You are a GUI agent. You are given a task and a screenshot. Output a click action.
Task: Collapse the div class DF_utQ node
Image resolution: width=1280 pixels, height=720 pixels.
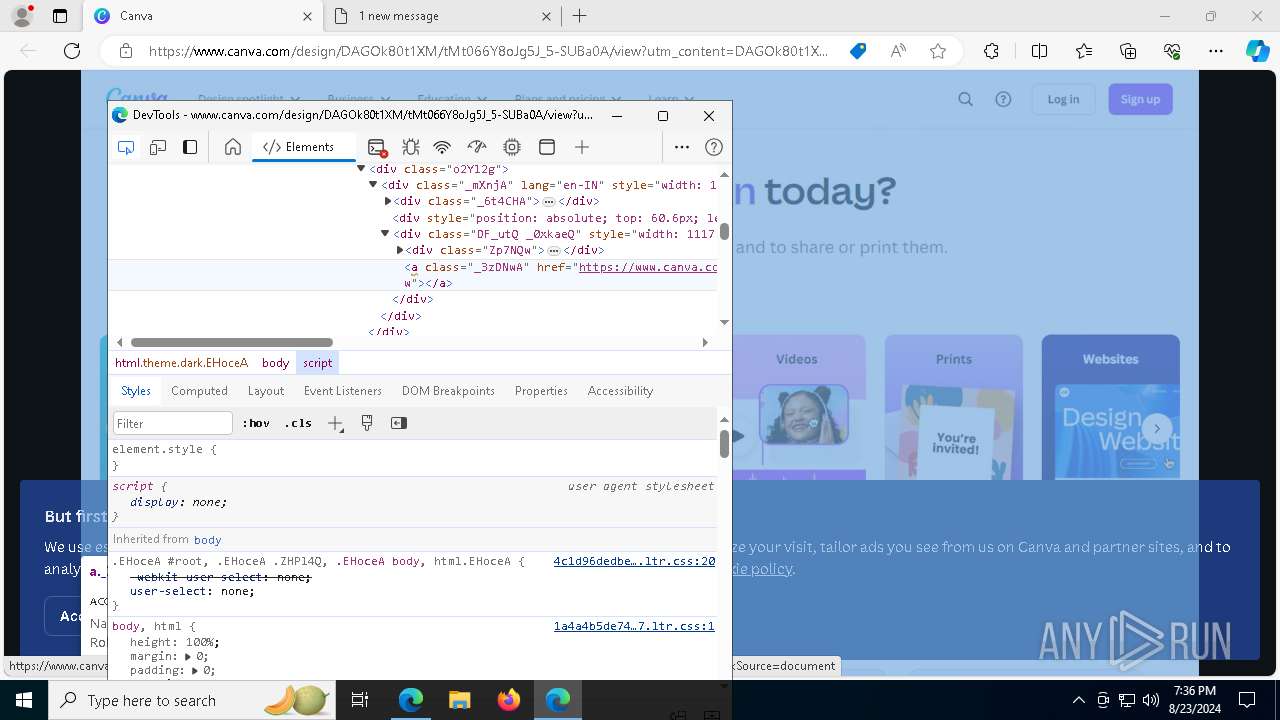point(385,234)
